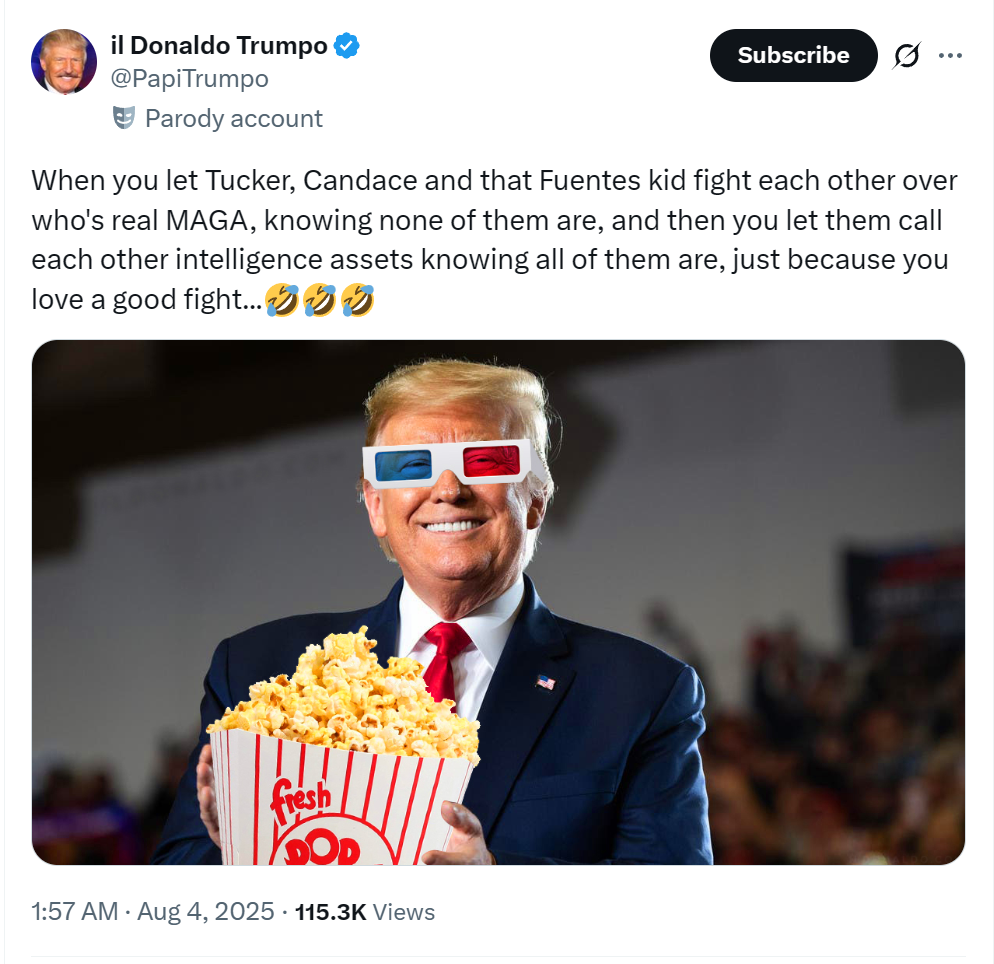Image resolution: width=994 pixels, height=964 pixels.
Task: Click the parody mask icon
Action: [124, 118]
